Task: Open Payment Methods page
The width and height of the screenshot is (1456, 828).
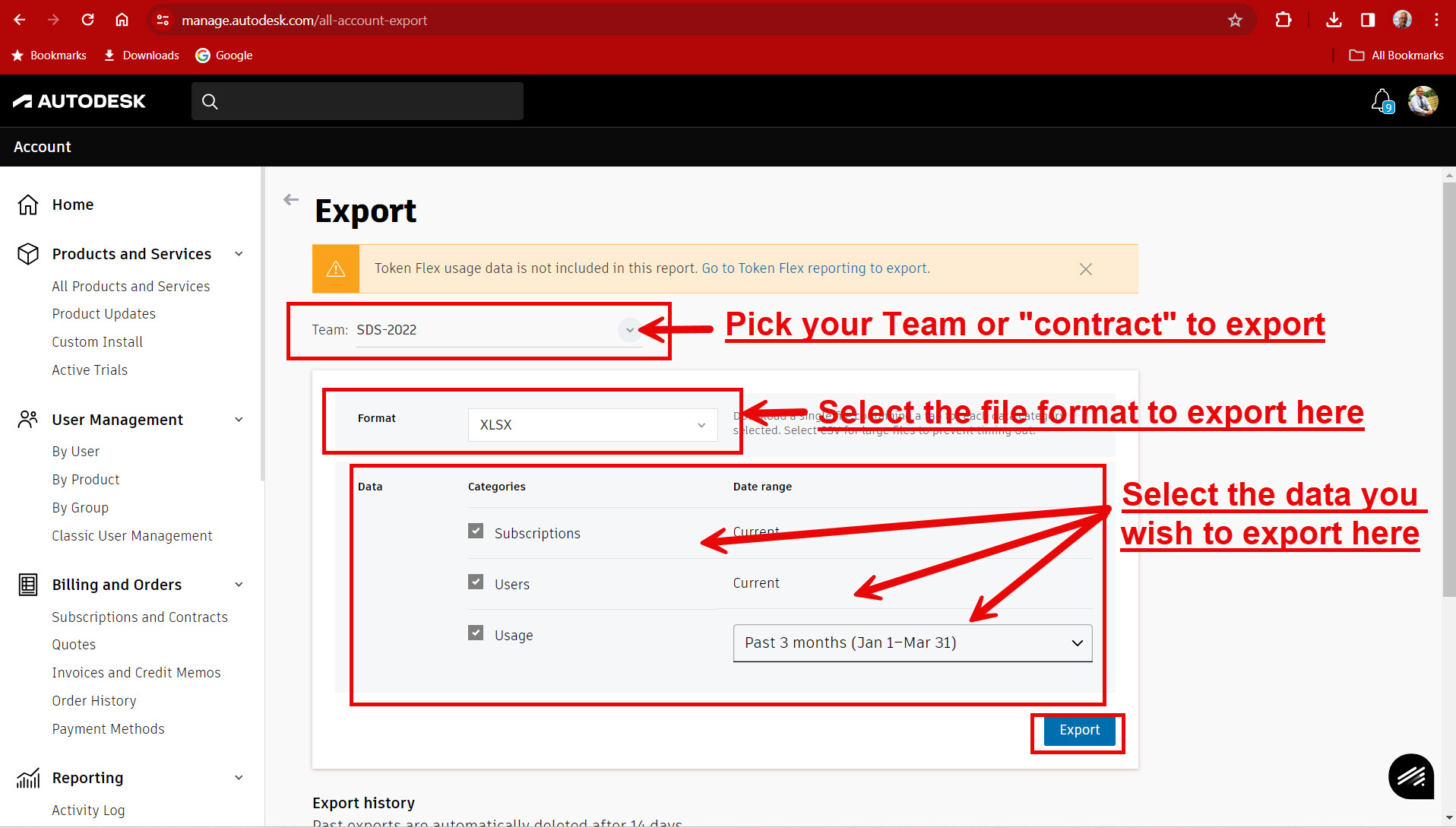Action: 108,729
